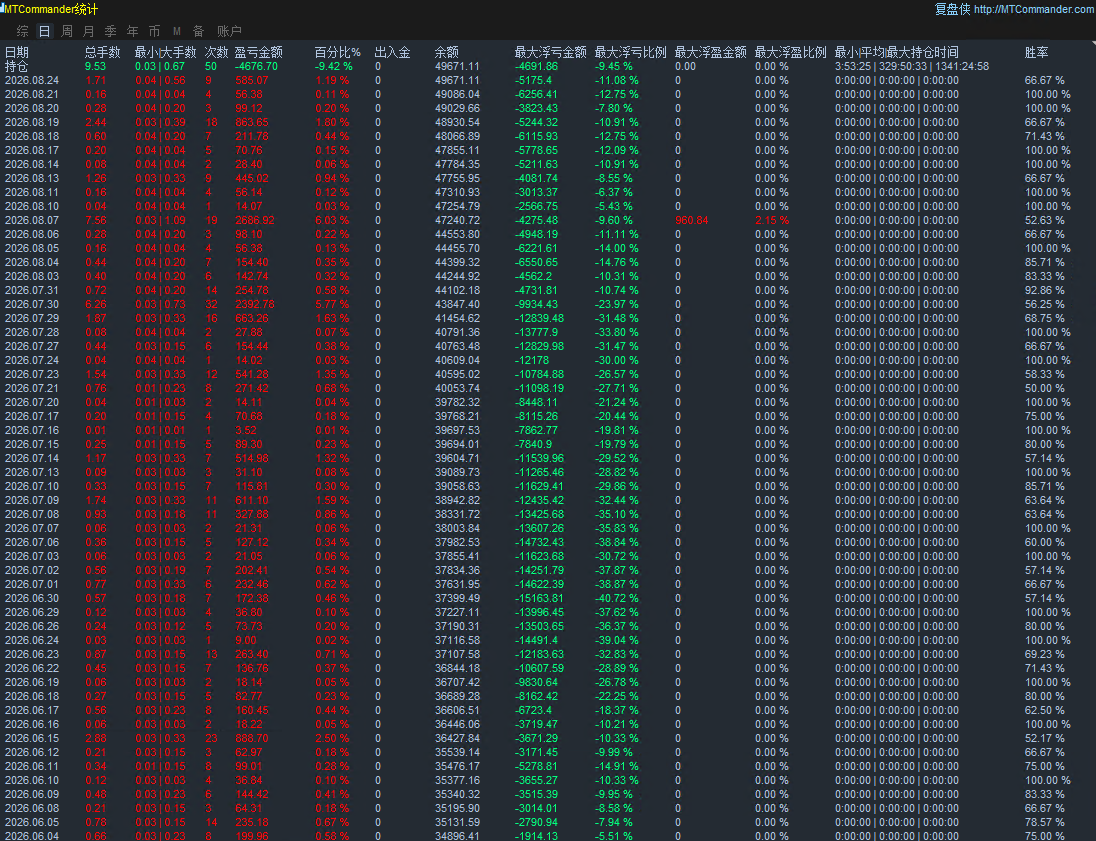Click the 总手数 column header
Screen dimensions: 1096x841
coord(102,52)
